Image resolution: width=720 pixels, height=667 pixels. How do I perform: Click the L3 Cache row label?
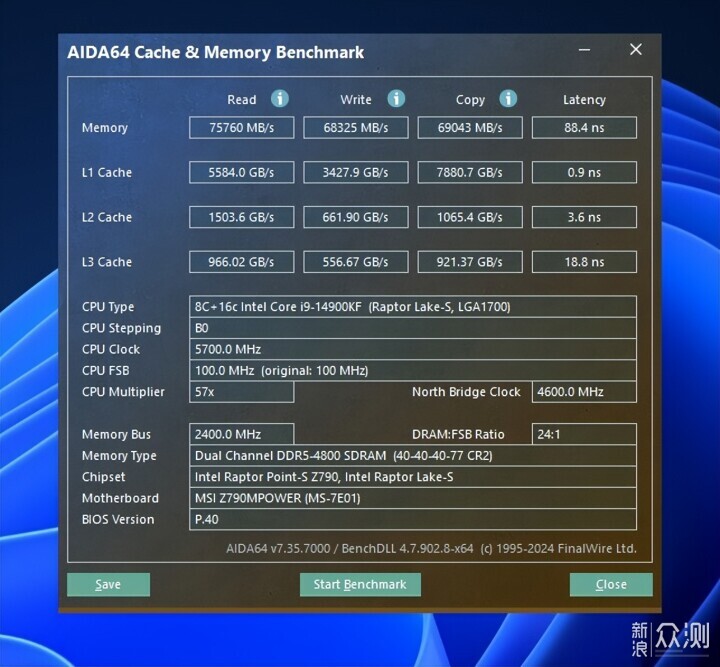(x=107, y=262)
